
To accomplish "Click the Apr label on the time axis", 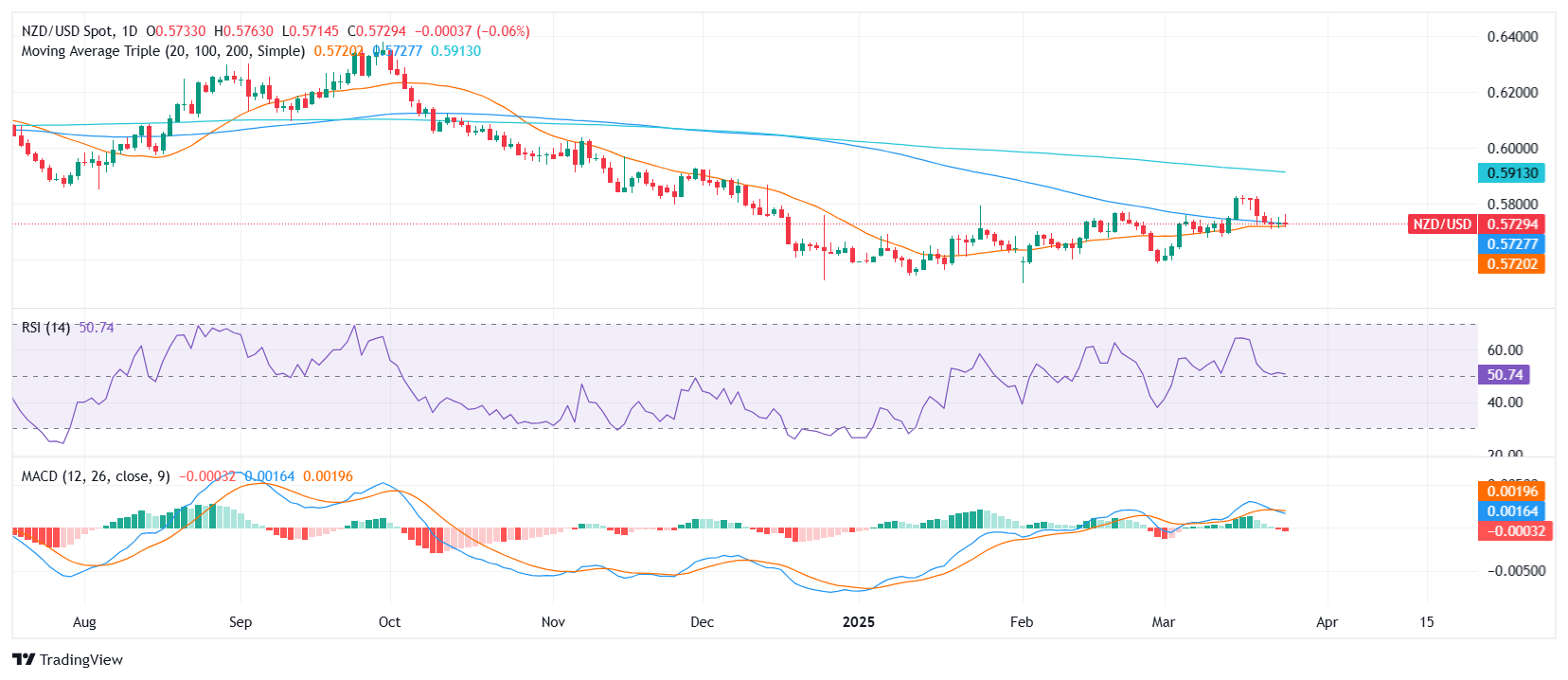I will point(1327,622).
